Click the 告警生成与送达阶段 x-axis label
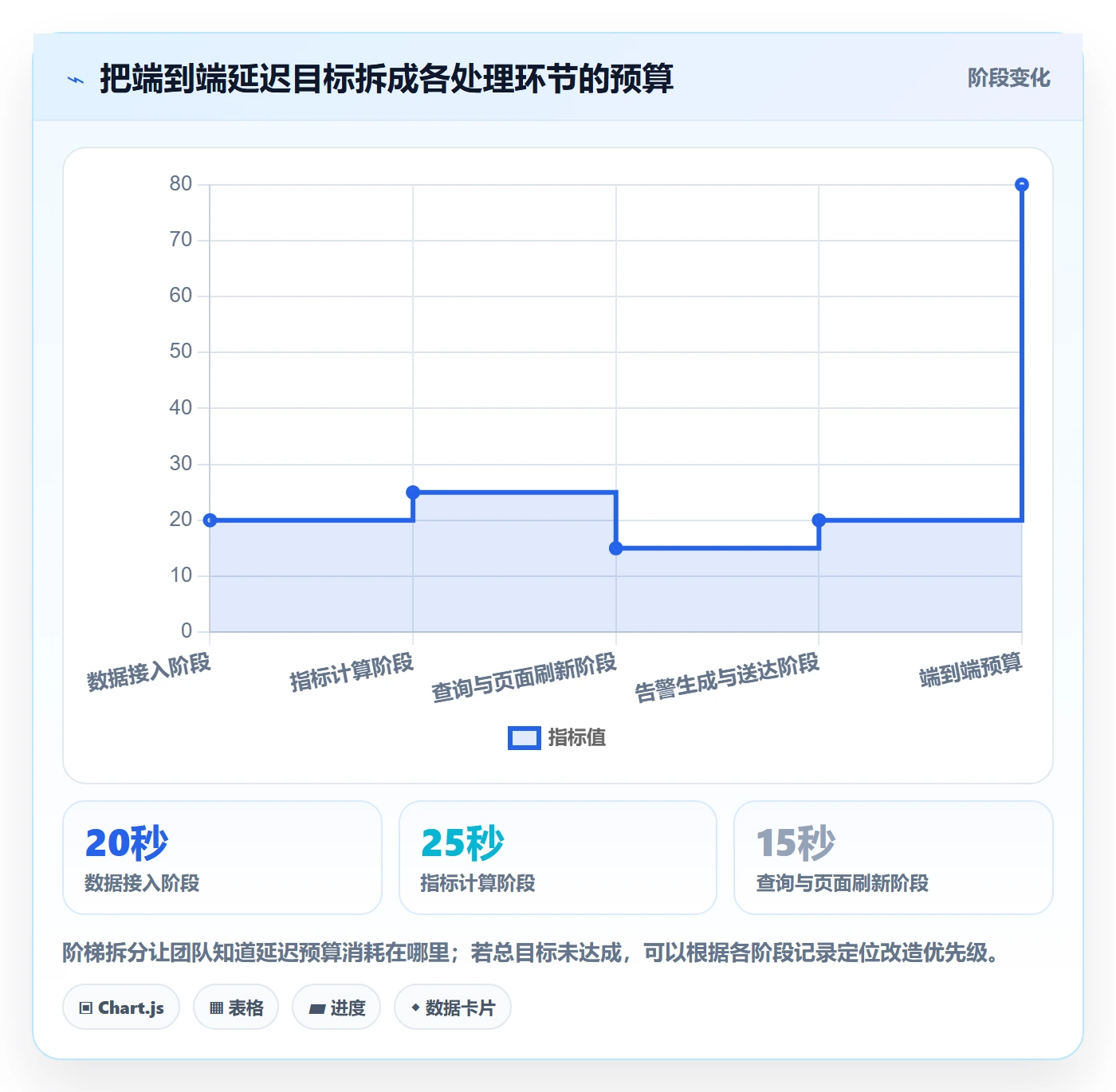Screen dimensions: 1116x1092 727,678
